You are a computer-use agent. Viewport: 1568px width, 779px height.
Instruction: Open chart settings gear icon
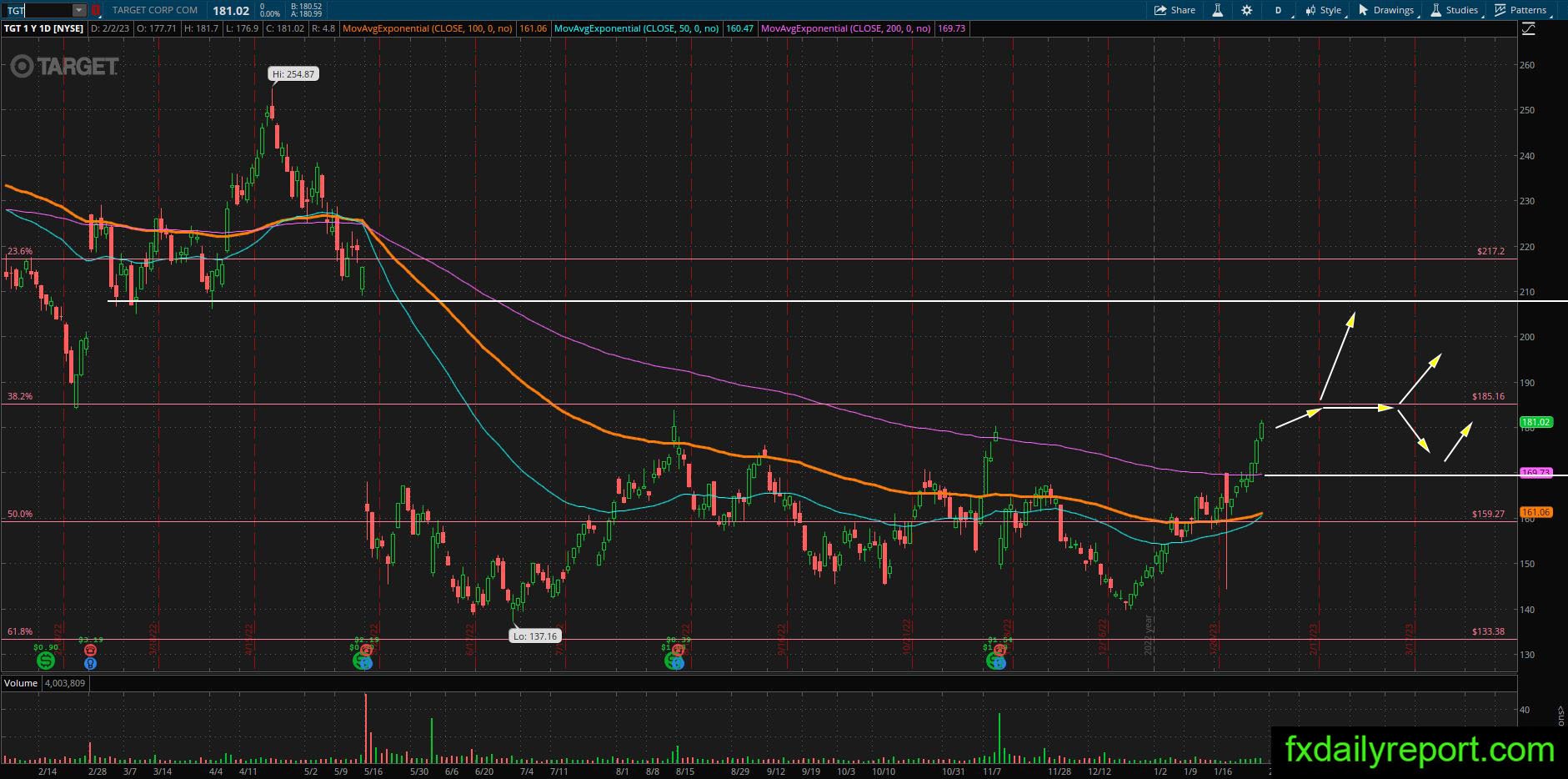[1246, 10]
